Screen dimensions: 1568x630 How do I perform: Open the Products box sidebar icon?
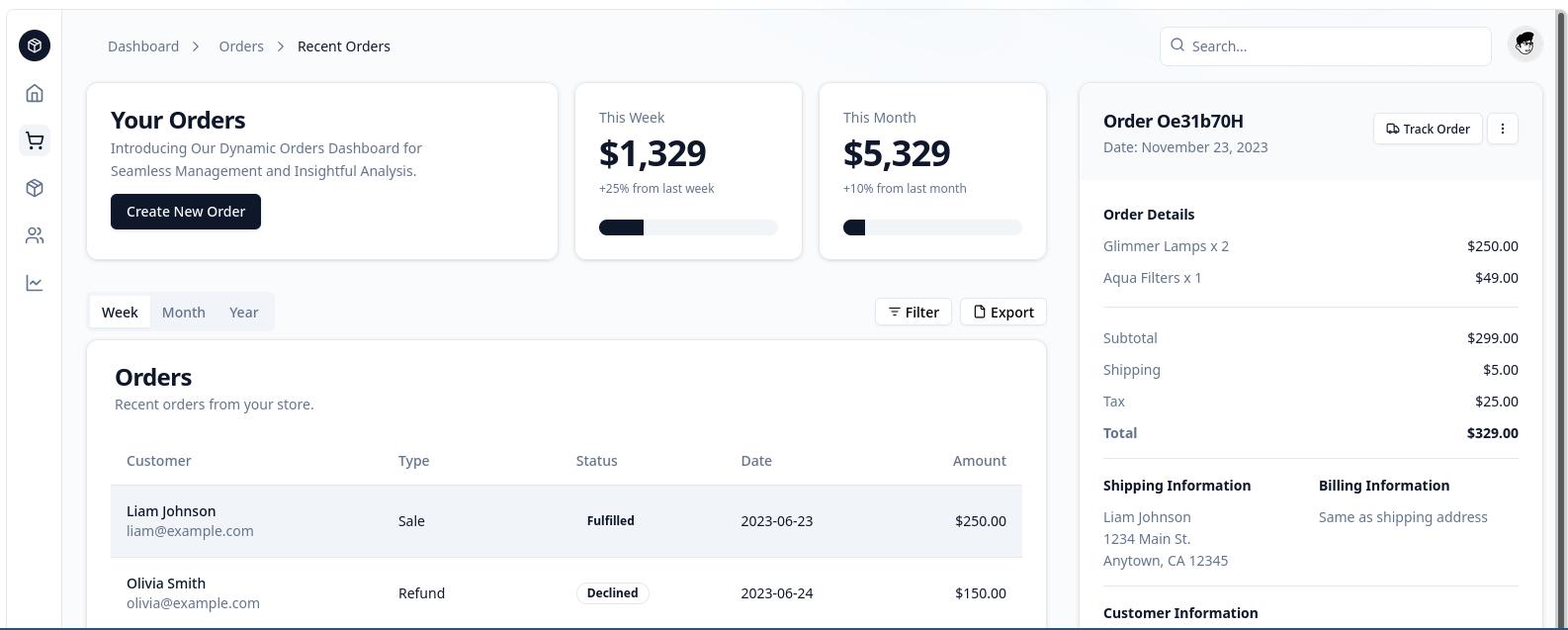tap(35, 188)
